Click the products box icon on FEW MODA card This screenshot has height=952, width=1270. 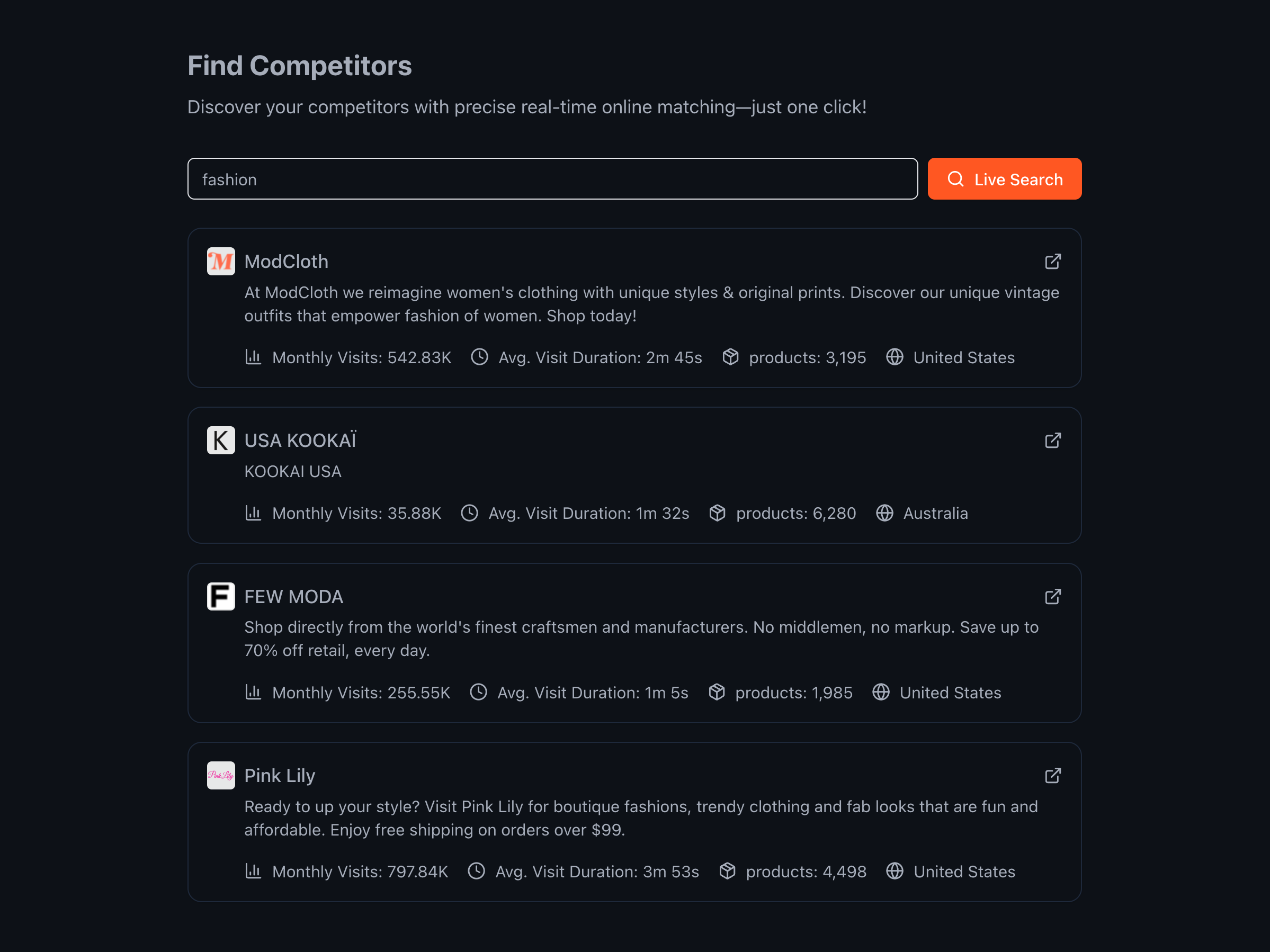click(717, 692)
